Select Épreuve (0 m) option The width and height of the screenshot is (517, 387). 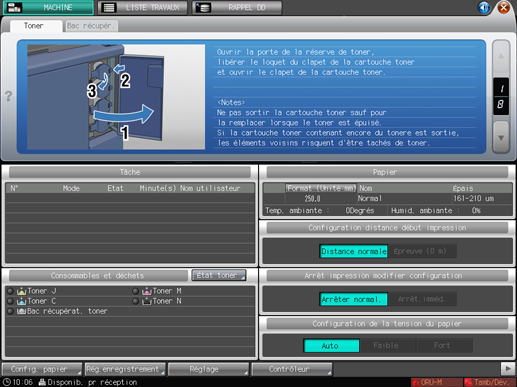click(422, 251)
